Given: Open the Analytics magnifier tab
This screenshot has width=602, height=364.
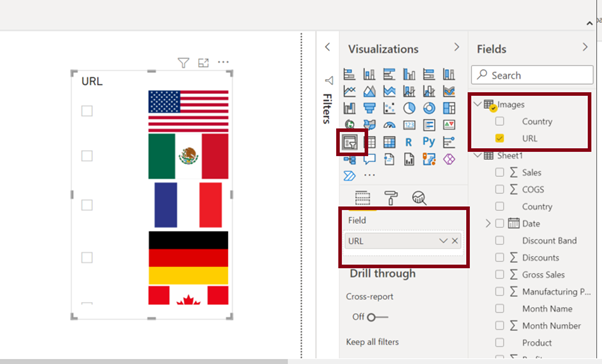Looking at the screenshot, I should click(419, 198).
